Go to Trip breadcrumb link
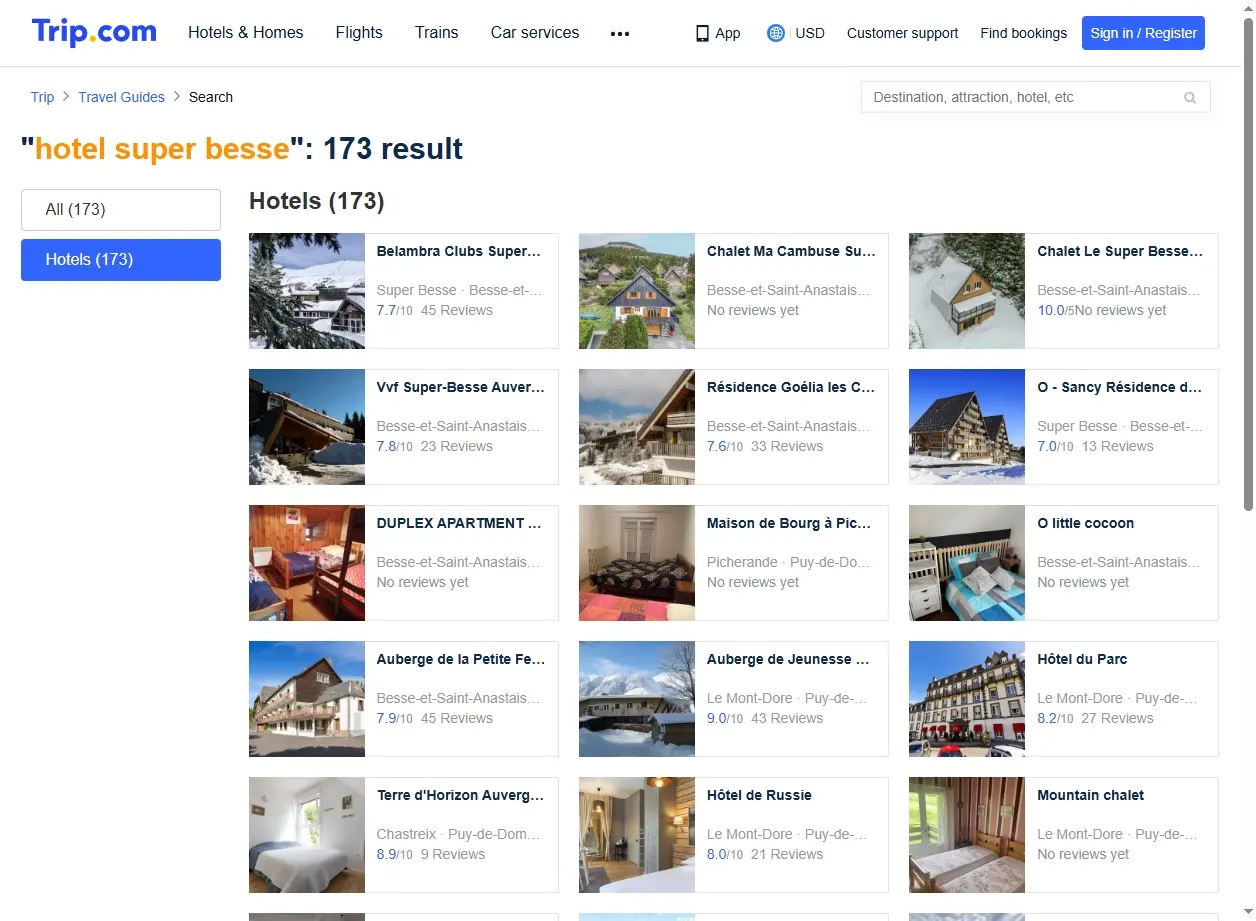This screenshot has width=1256, height=921. [x=42, y=97]
